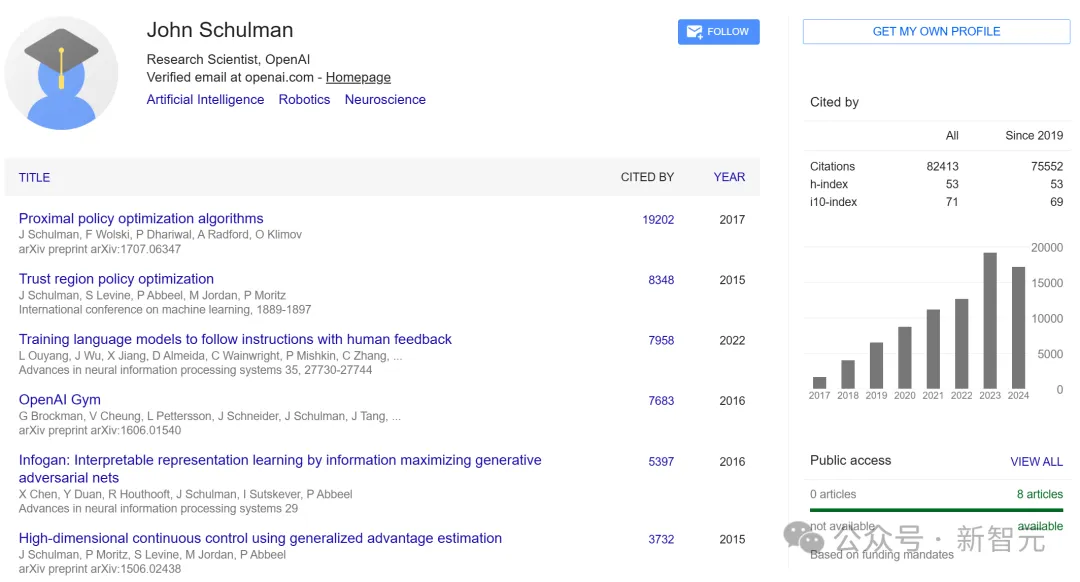Click the green public access progress bar
Viewport: 1080px width, 582px height.
coord(936,510)
